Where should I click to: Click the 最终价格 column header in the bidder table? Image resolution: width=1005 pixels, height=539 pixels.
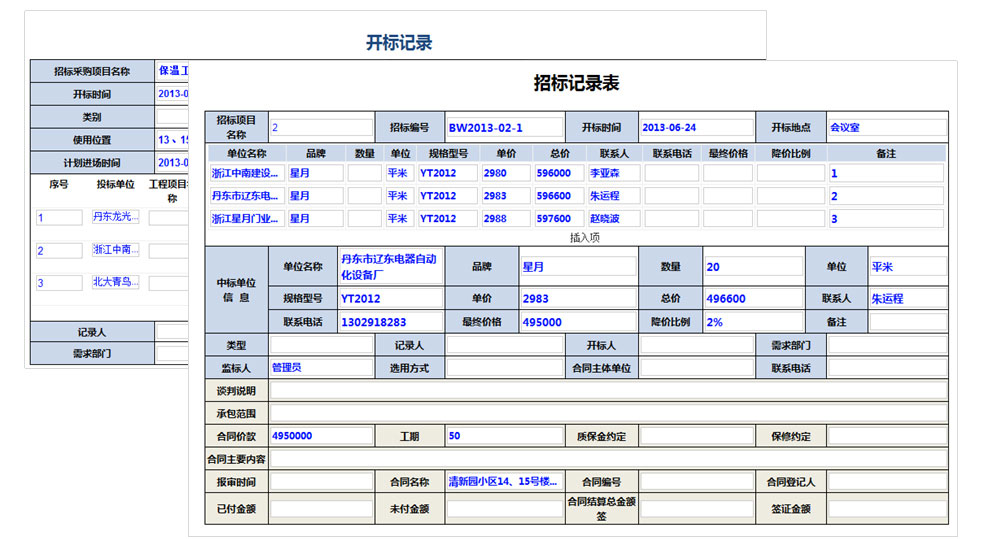[728, 154]
